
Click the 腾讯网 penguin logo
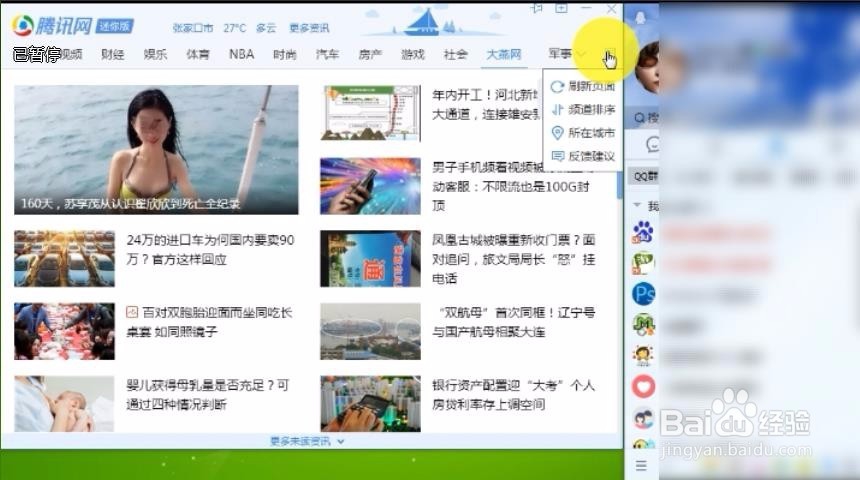[x=23, y=25]
